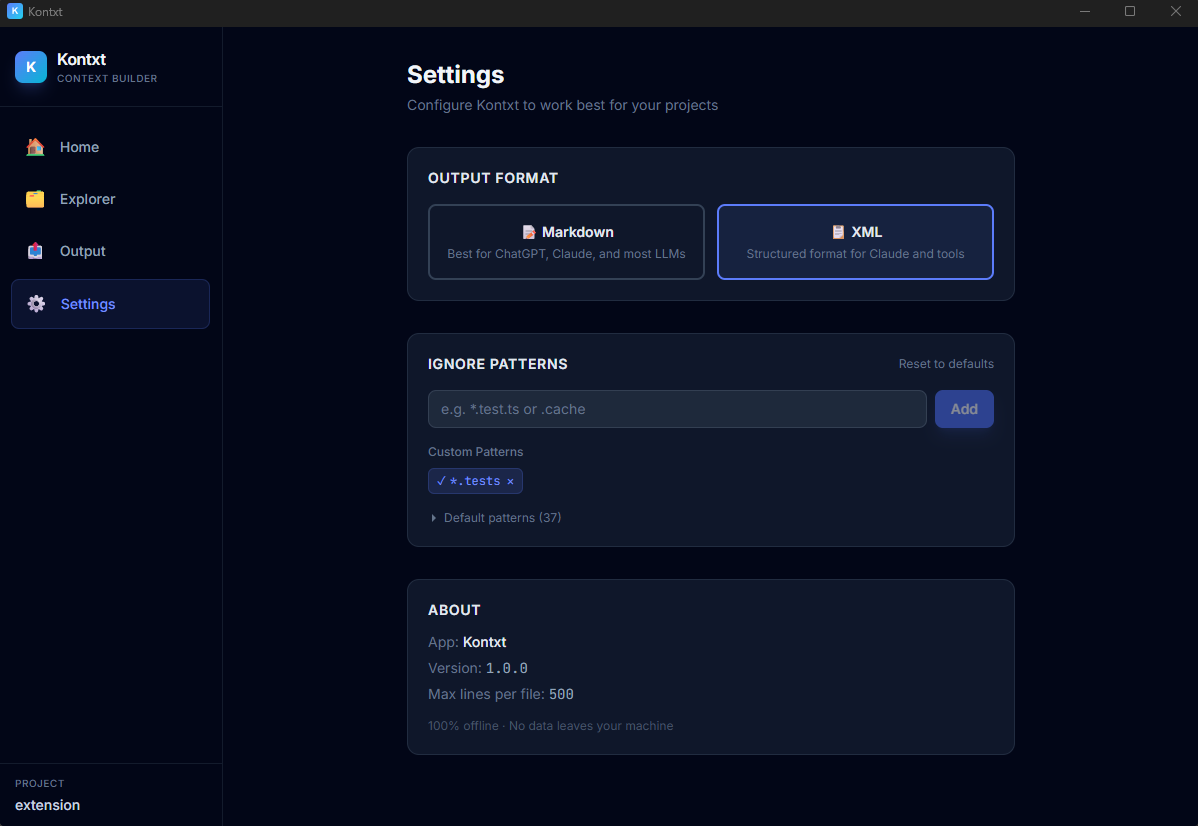
Task: Click version value 1.0.0
Action: (507, 668)
